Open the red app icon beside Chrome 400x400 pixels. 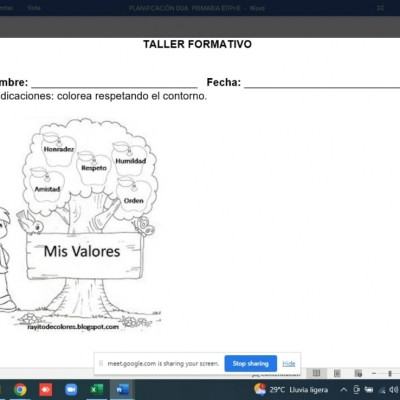pos(46,389)
